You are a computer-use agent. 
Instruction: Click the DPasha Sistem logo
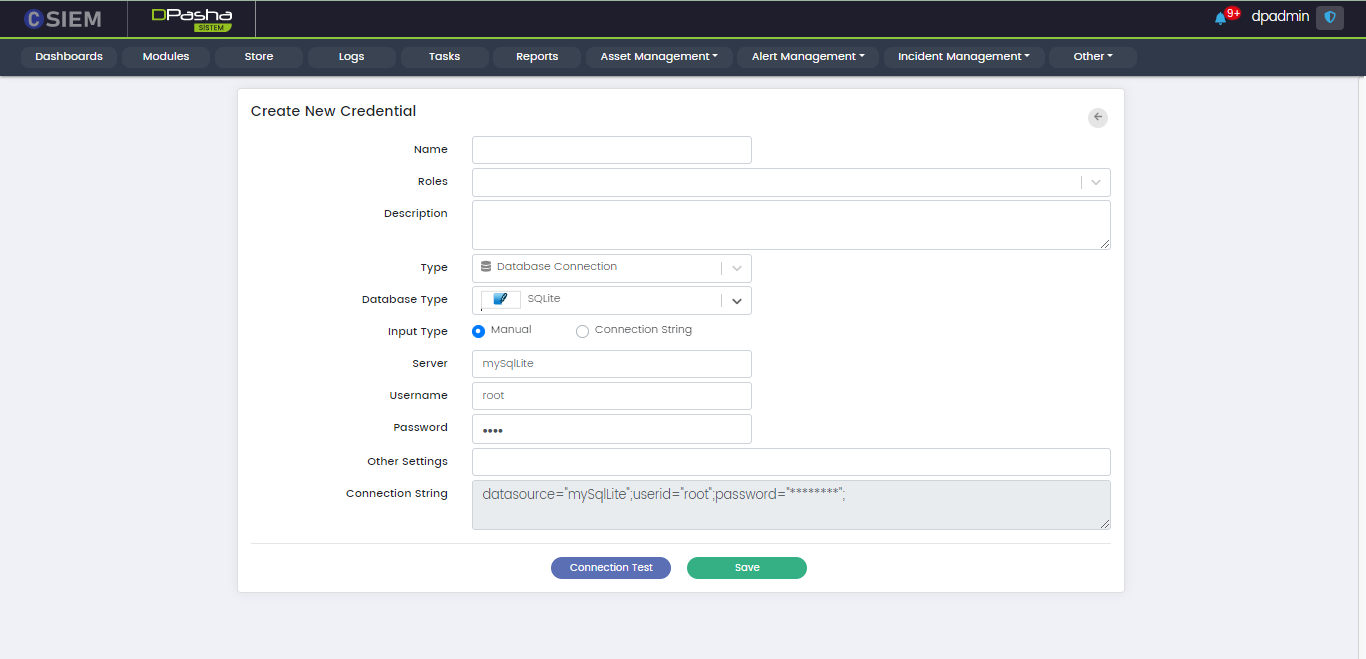click(x=191, y=19)
